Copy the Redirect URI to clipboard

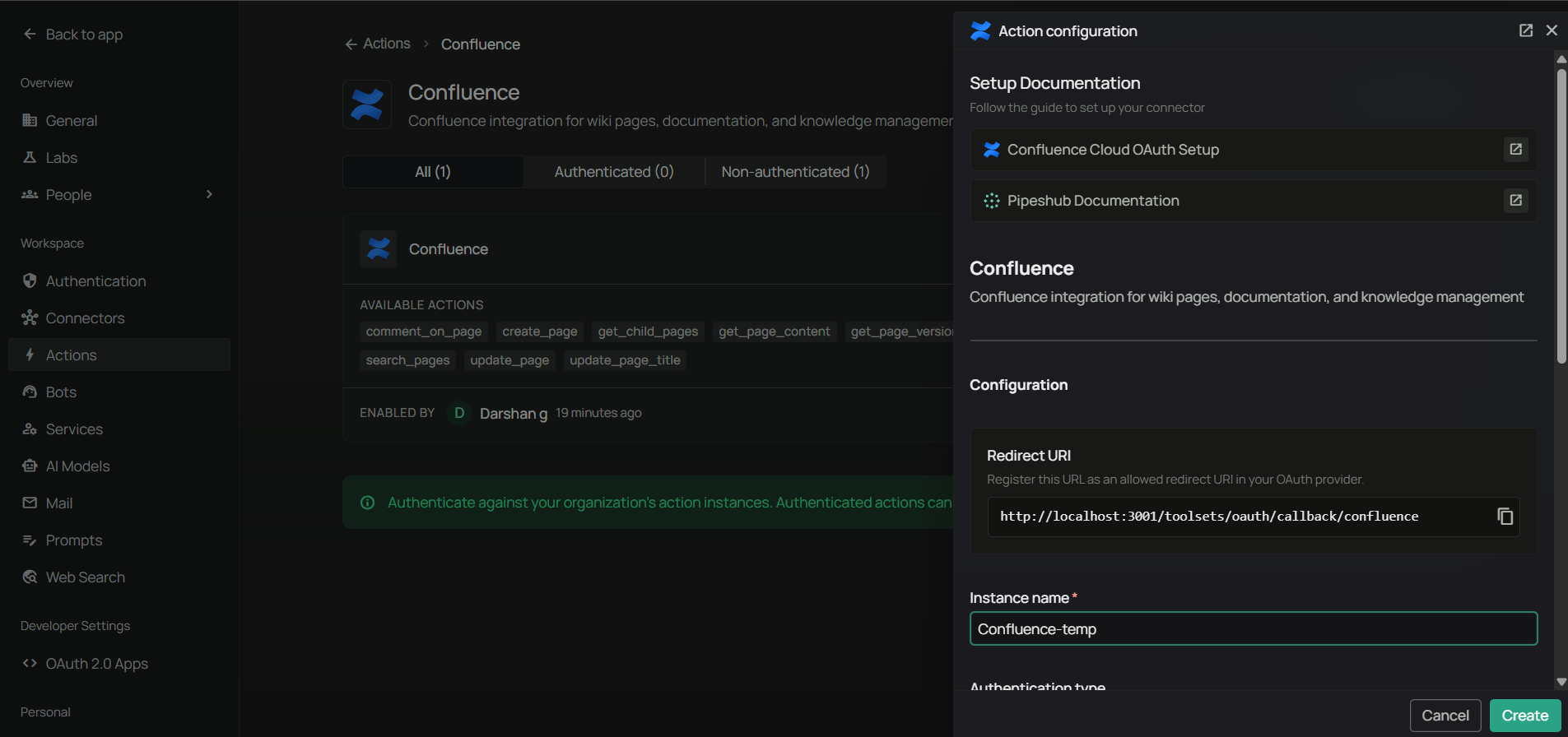1505,516
